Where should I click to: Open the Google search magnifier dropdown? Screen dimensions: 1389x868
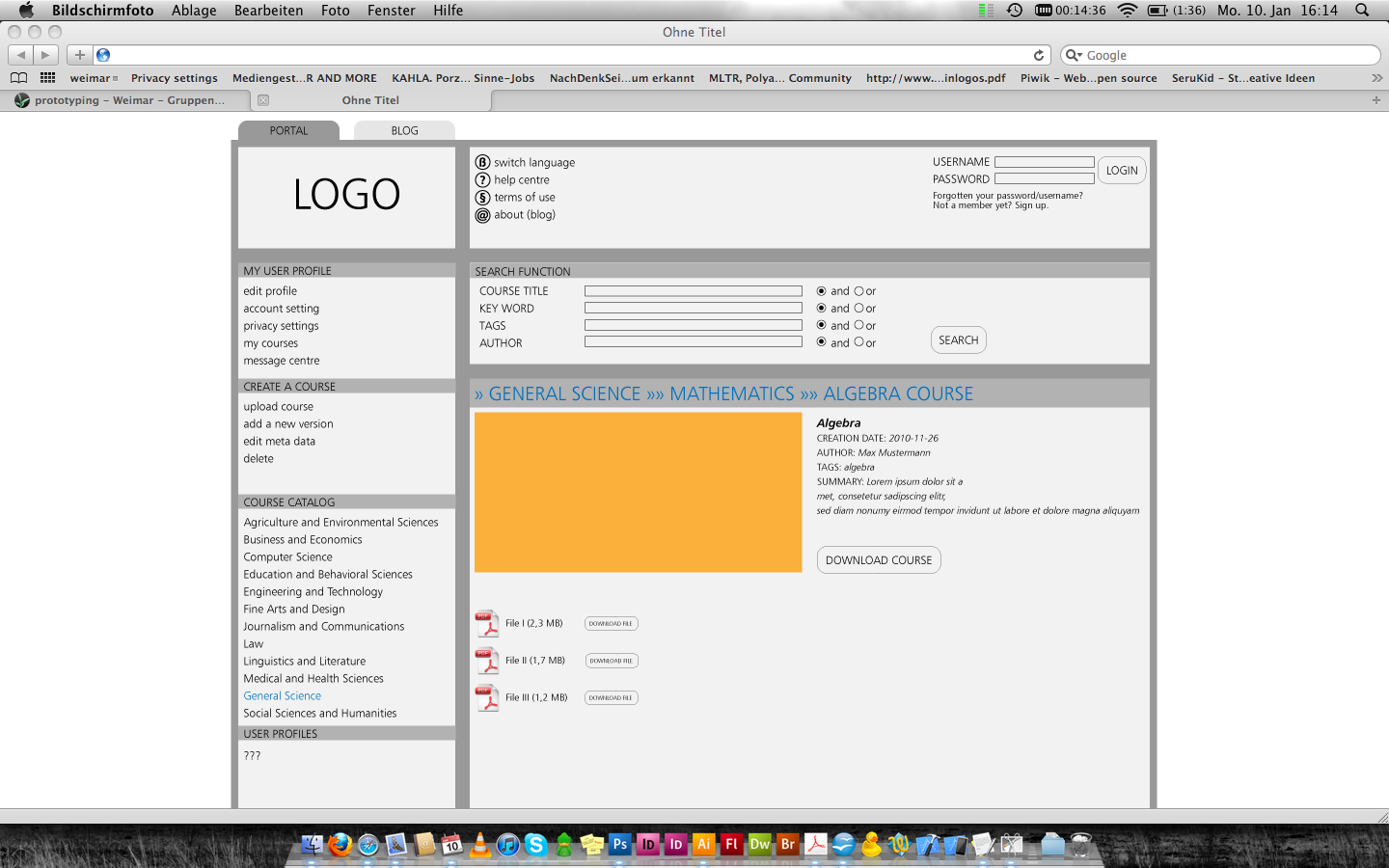point(1073,55)
